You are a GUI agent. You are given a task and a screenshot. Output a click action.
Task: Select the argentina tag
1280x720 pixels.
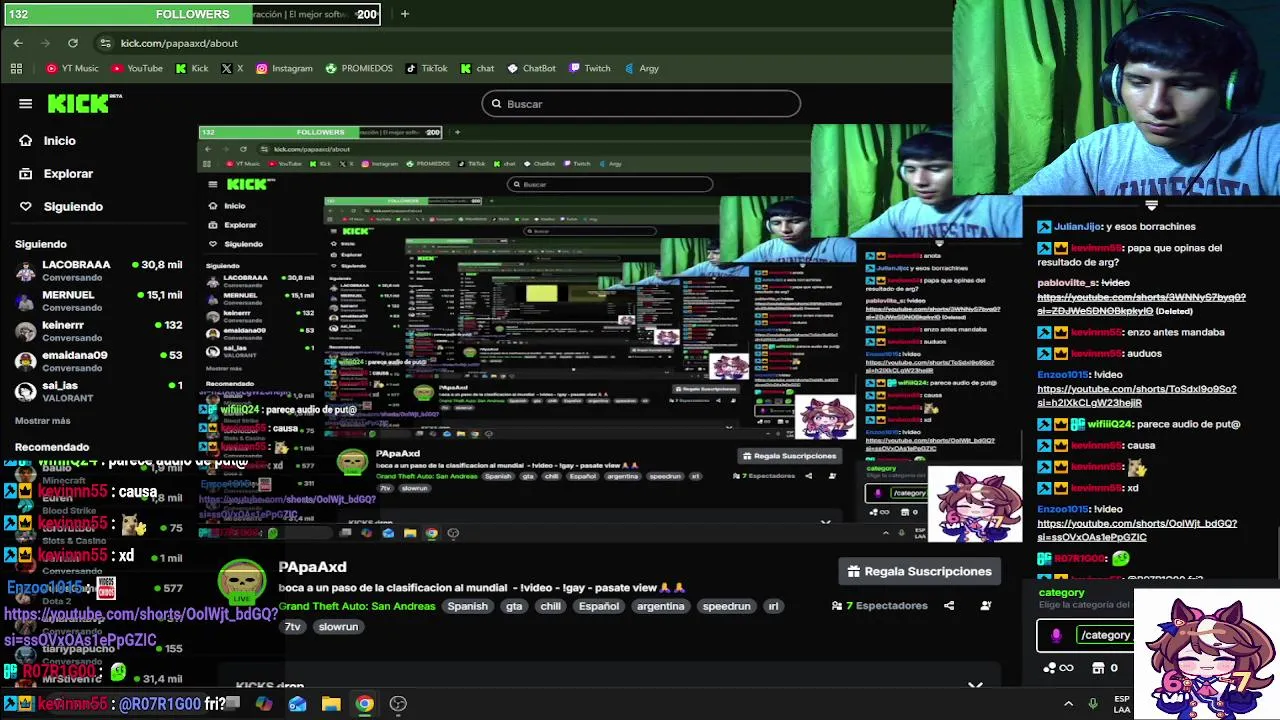(x=661, y=606)
